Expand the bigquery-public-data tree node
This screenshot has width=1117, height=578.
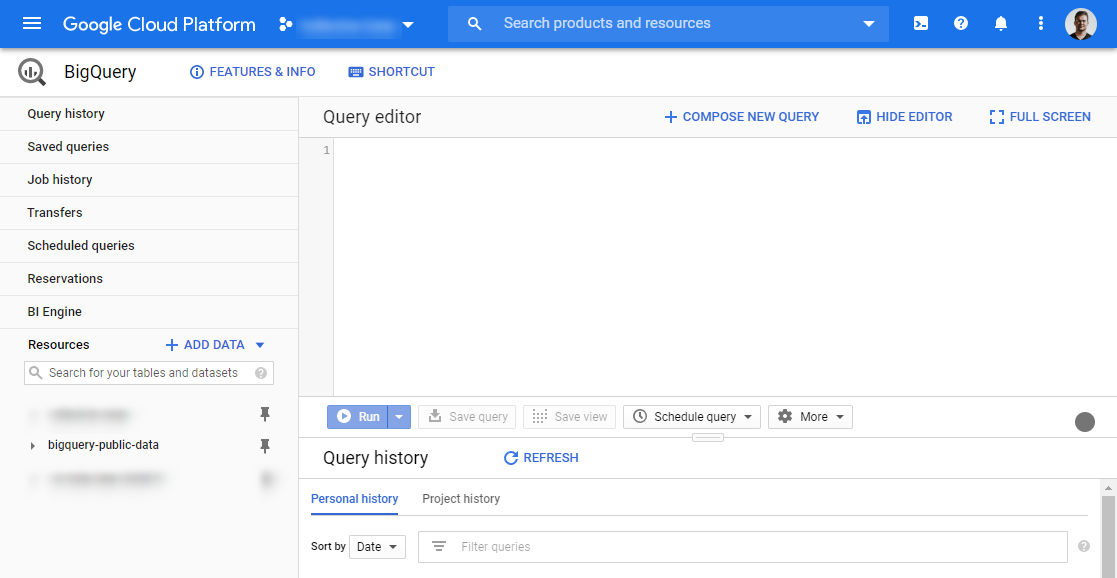[32, 445]
